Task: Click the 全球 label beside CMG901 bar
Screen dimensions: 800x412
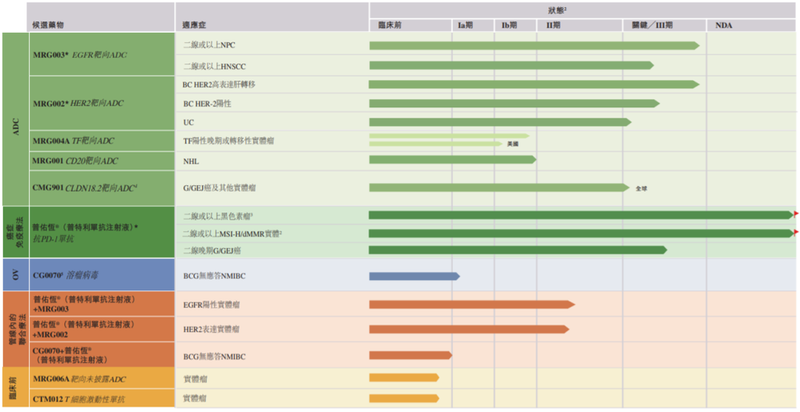Action: tap(641, 187)
